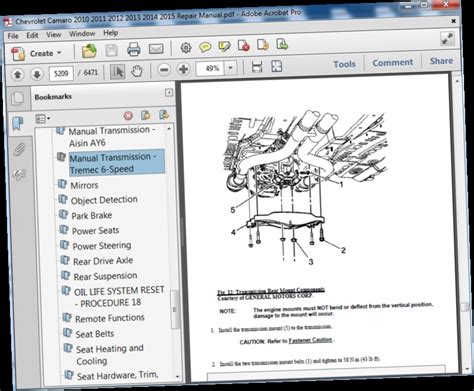Open the Window menu
474x391 pixels.
pos(82,34)
